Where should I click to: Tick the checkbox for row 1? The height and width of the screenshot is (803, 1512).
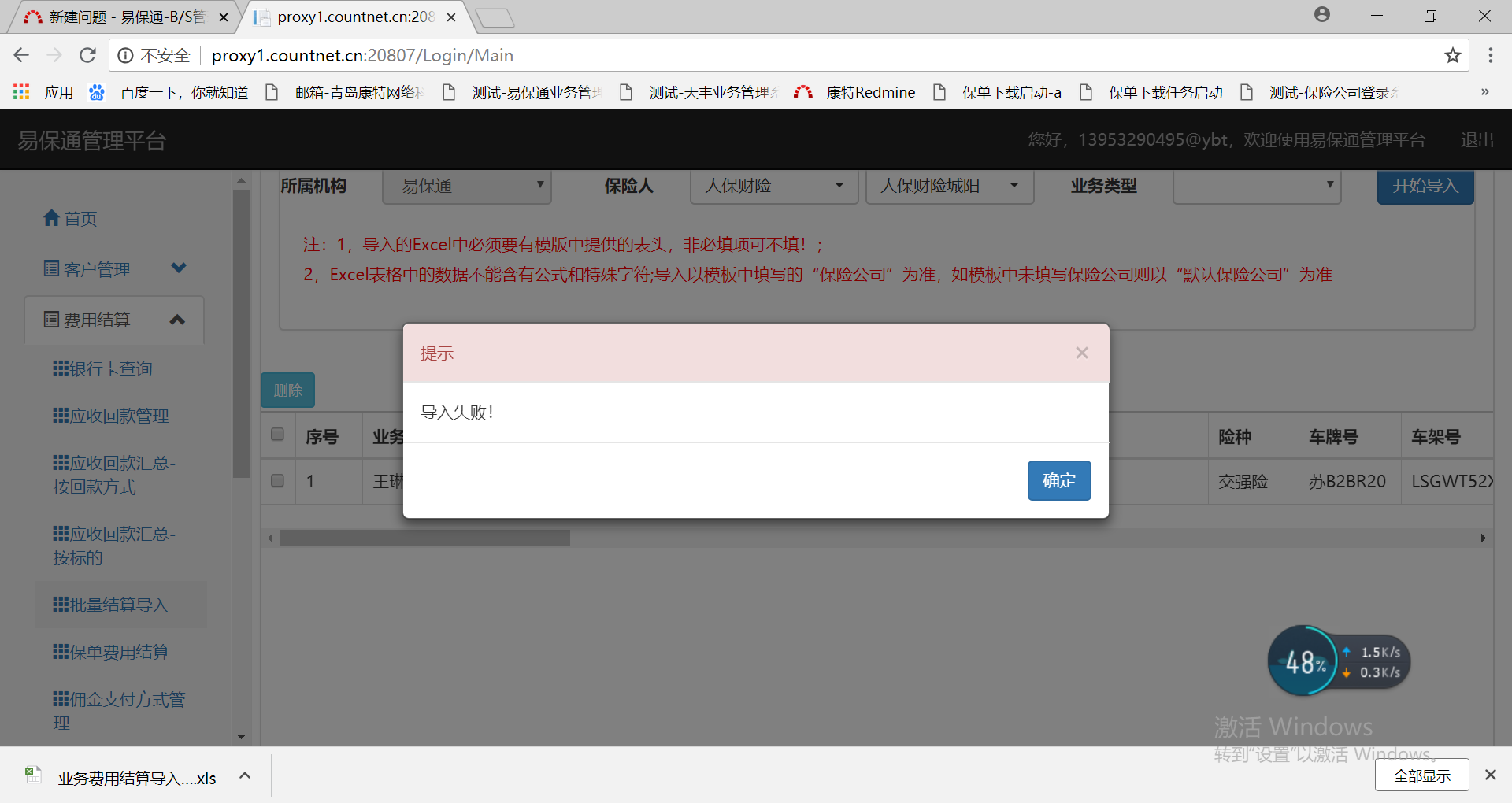pos(277,480)
